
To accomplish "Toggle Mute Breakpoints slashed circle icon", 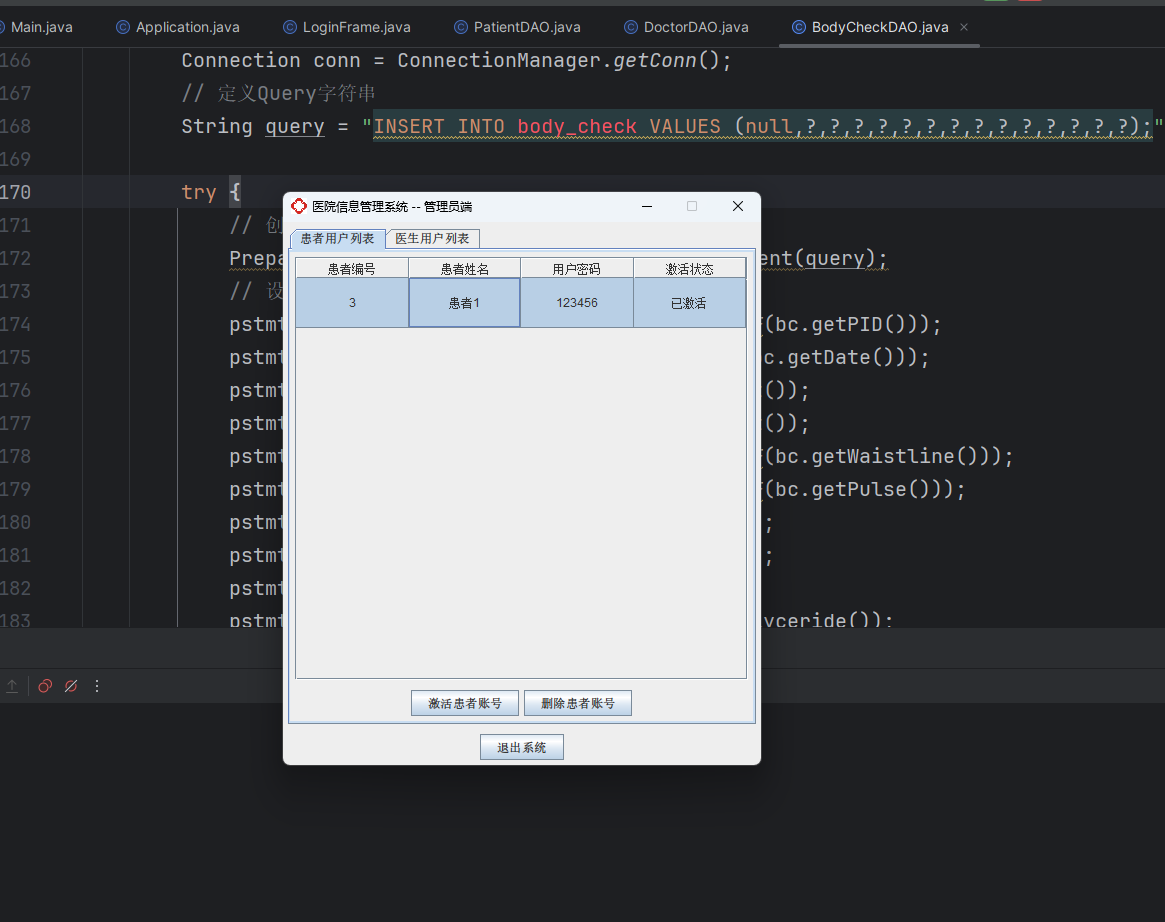I will pos(71,686).
